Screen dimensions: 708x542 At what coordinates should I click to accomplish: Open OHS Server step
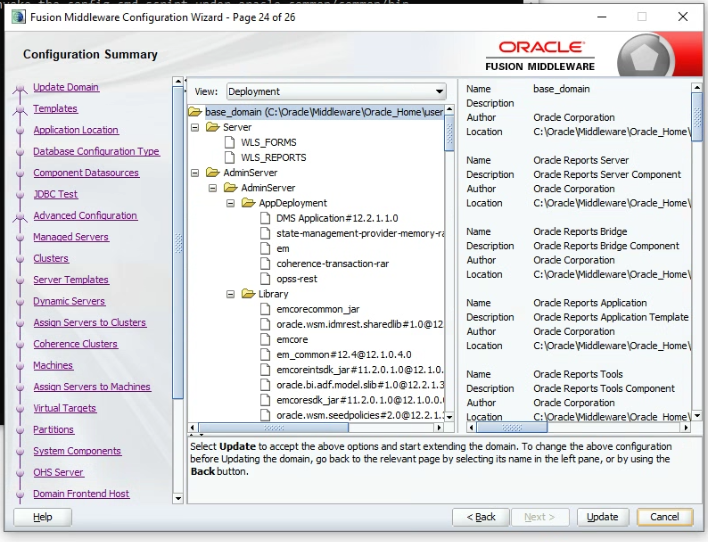(58, 472)
